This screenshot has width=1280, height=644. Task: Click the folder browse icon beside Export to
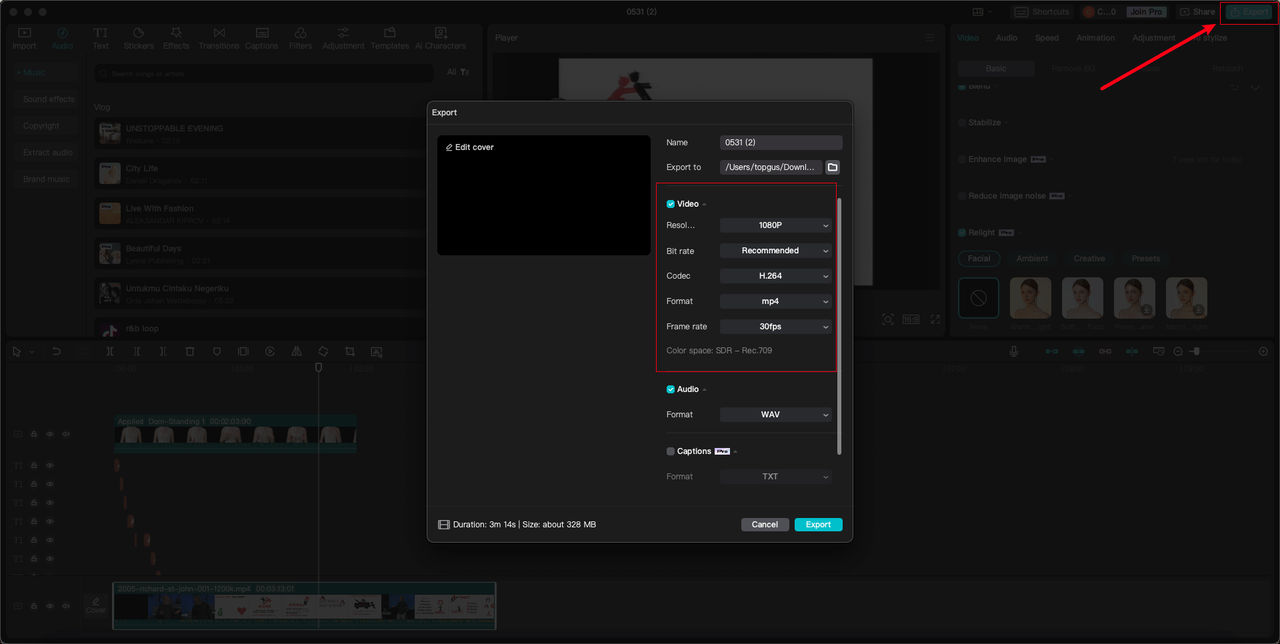tap(832, 167)
